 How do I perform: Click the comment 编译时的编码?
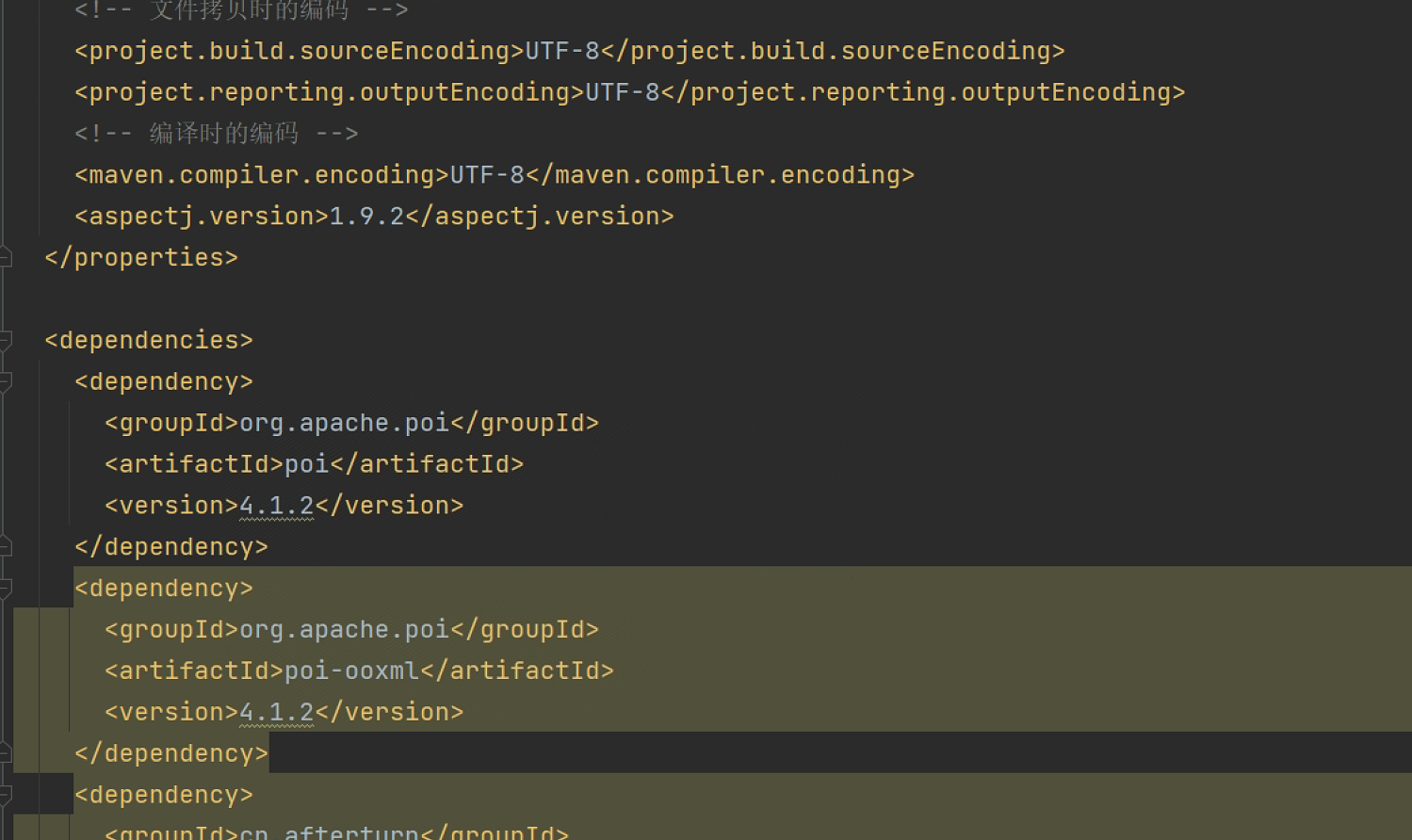pyautogui.click(x=223, y=134)
